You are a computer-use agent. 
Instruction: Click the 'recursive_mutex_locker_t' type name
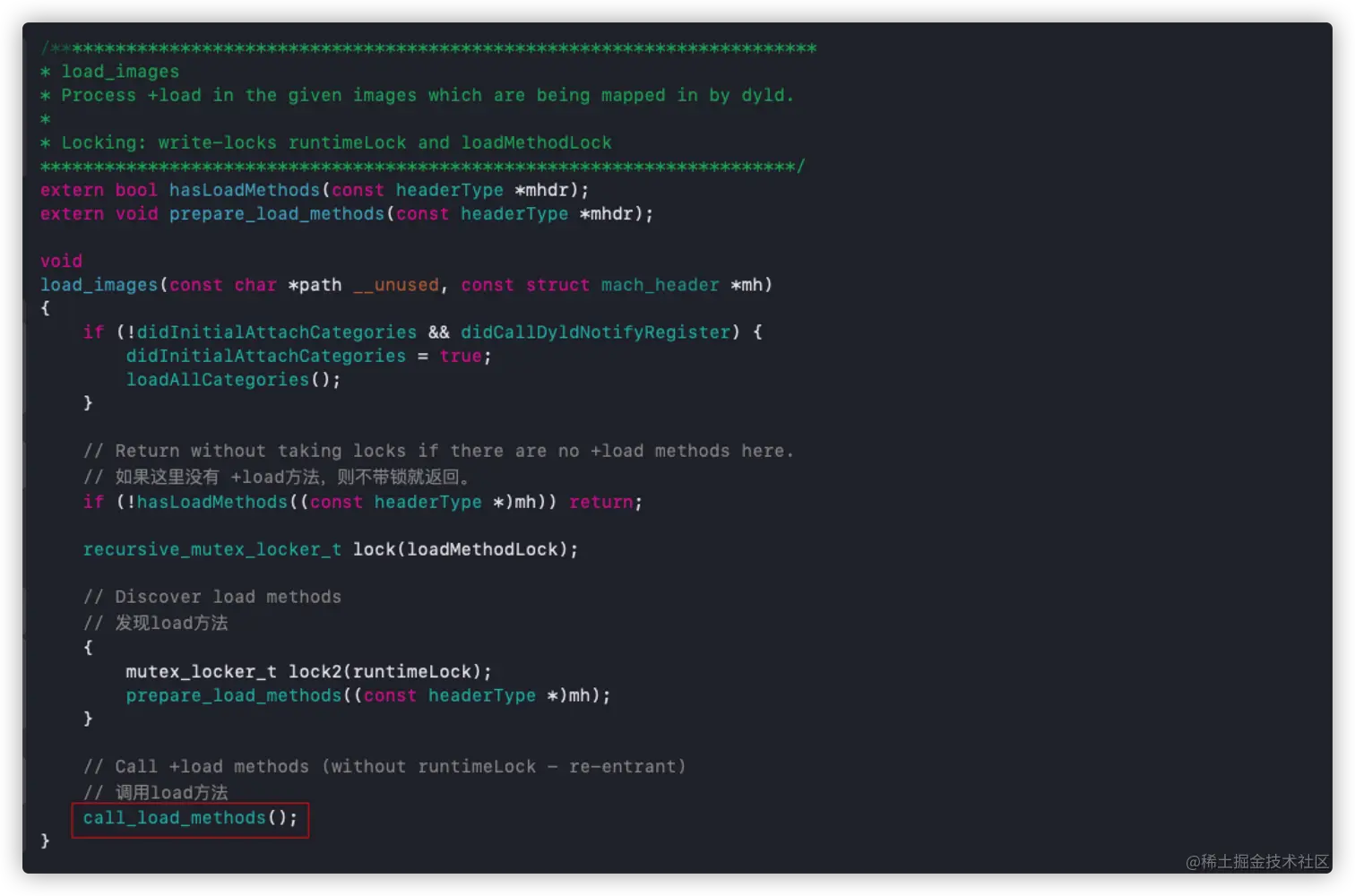pos(211,549)
